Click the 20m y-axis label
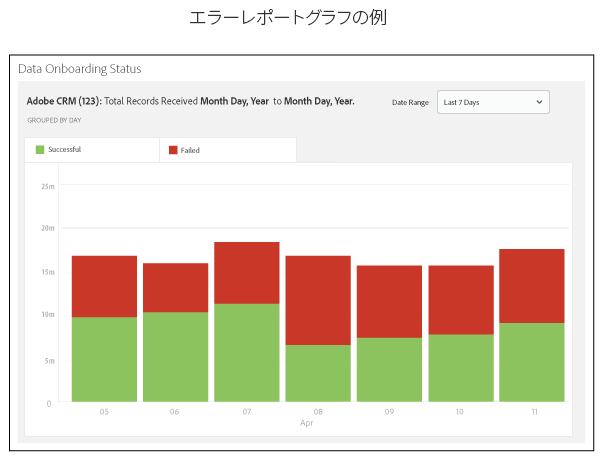This screenshot has width=605, height=462. [48, 228]
